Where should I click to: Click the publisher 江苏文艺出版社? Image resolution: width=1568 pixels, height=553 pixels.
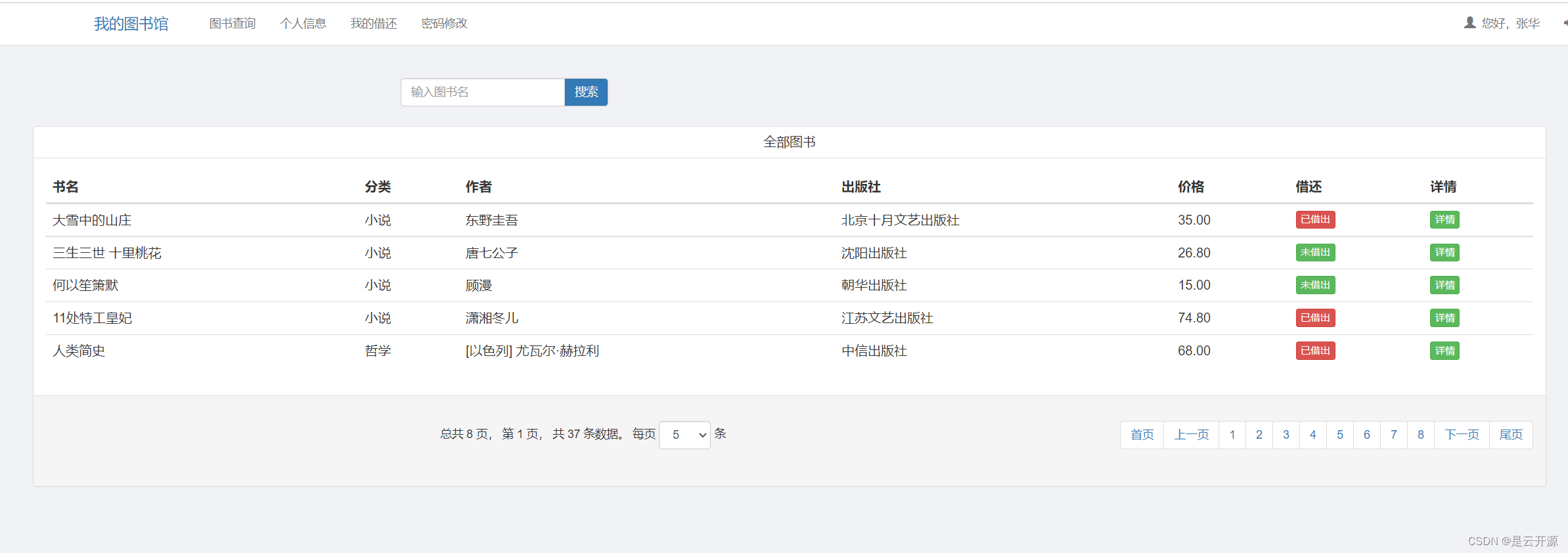[x=887, y=319]
